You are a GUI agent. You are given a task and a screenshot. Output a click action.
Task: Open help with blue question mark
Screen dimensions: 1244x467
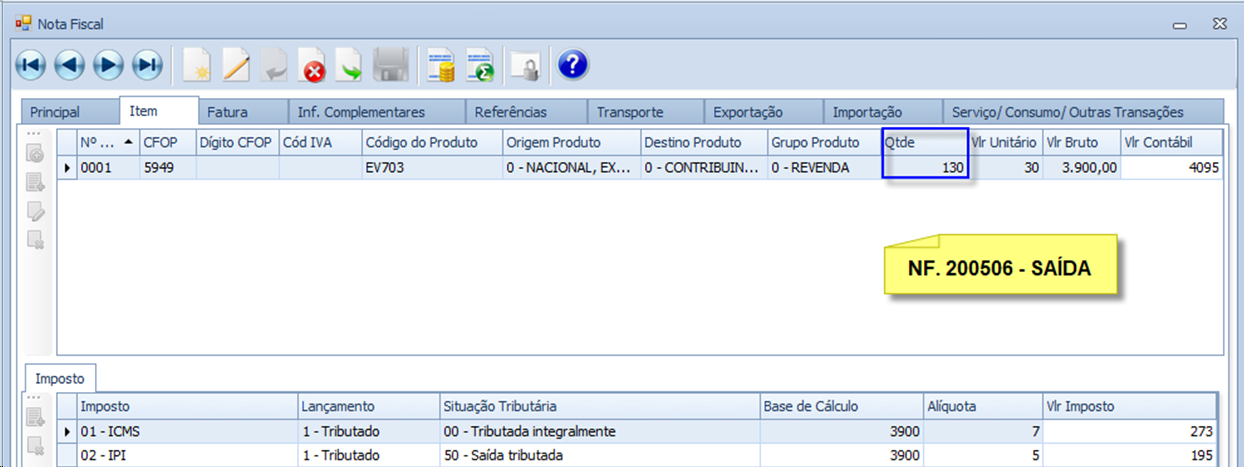[x=572, y=66]
